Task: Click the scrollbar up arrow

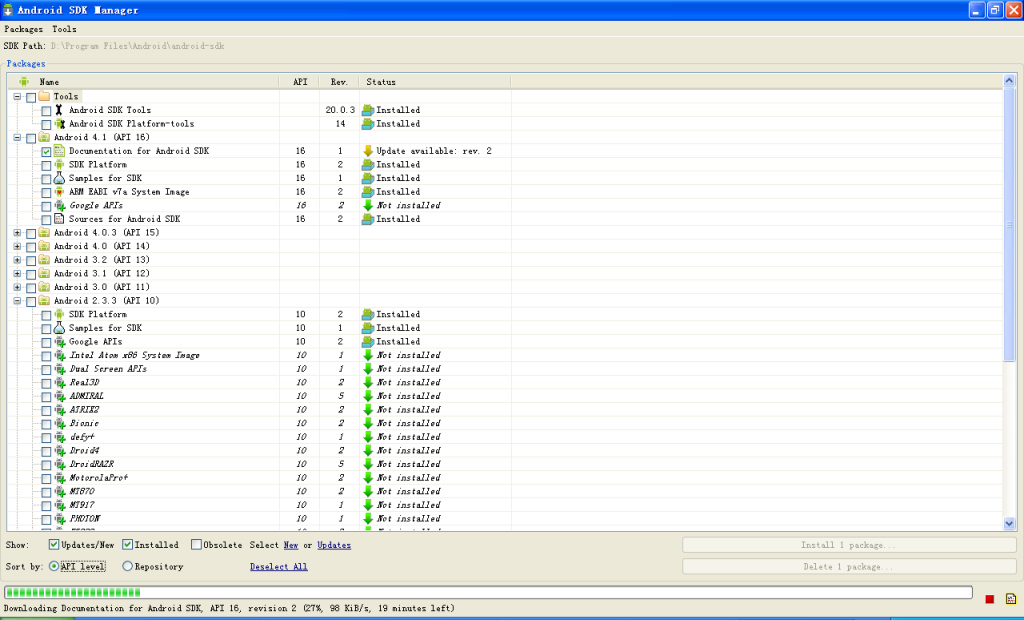Action: tap(1009, 80)
